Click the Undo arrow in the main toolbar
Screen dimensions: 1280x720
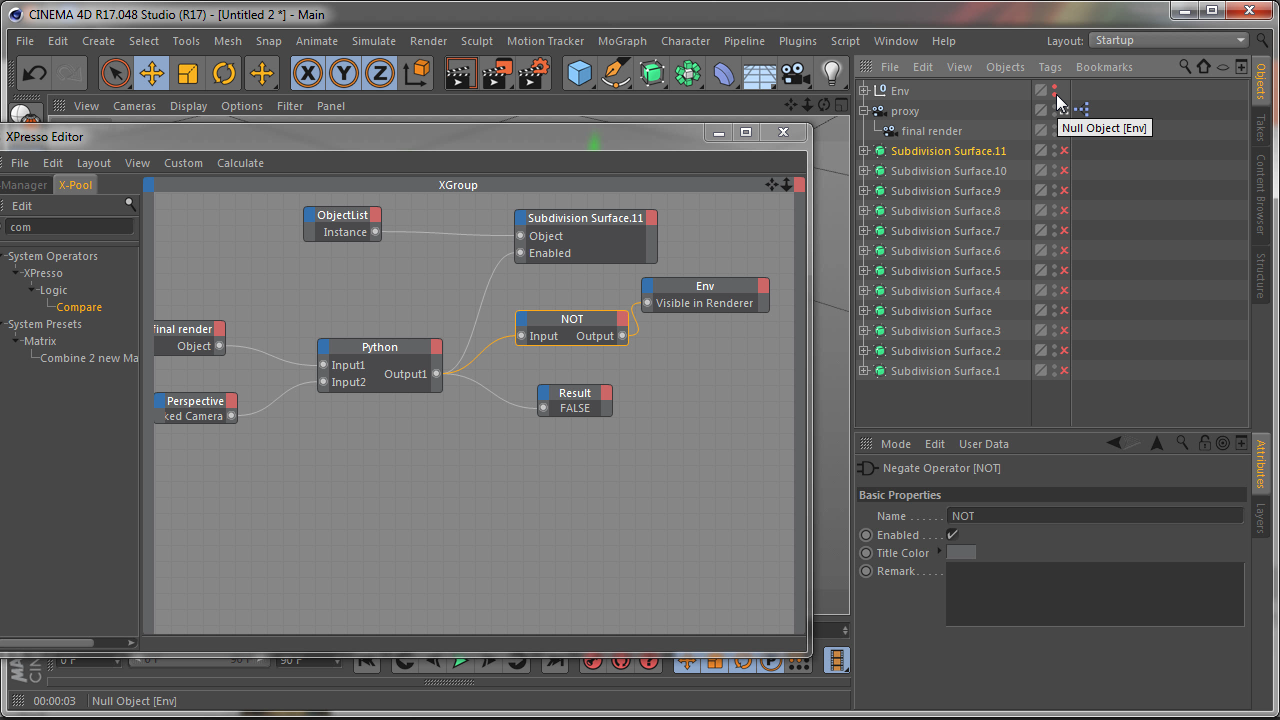click(x=35, y=73)
